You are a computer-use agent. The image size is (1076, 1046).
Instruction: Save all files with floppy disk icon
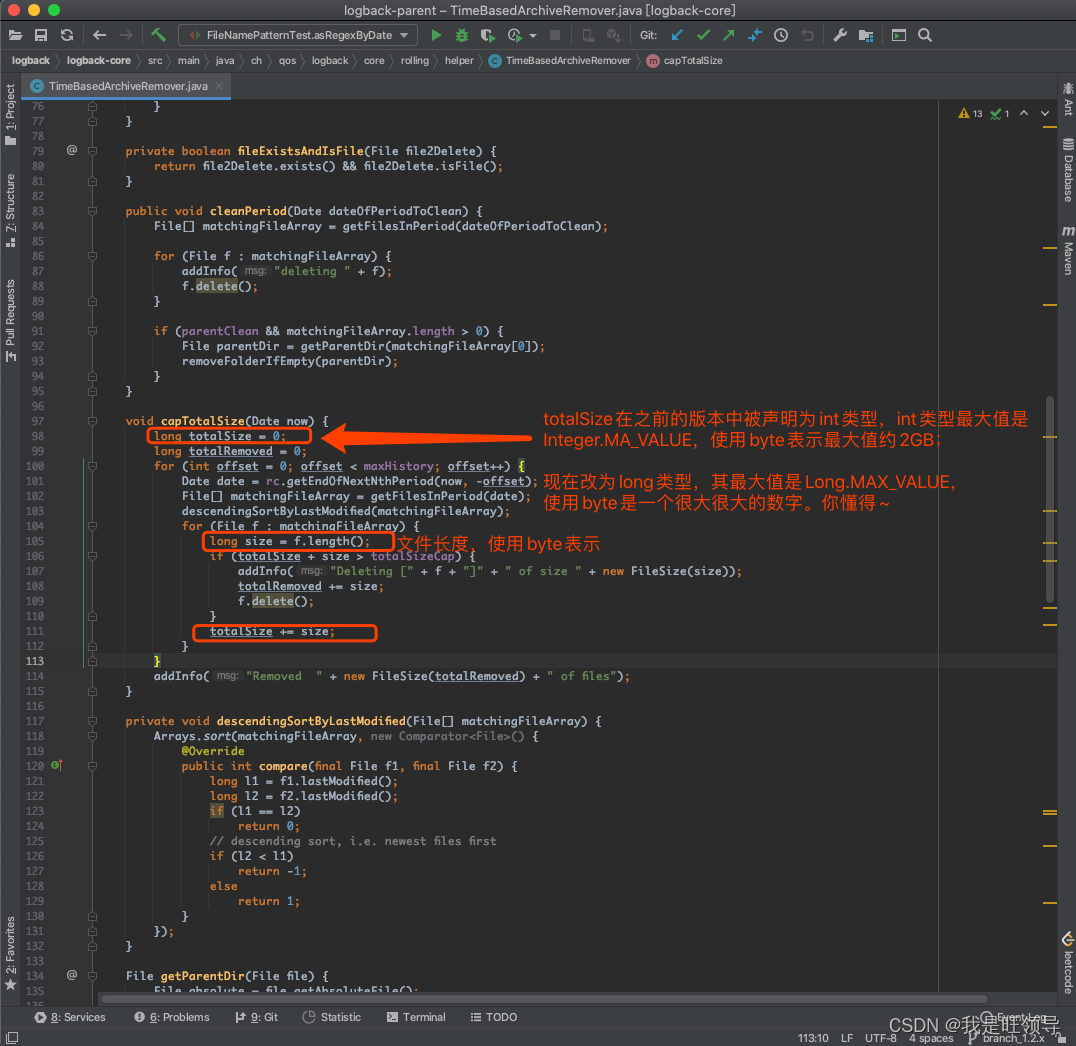pyautogui.click(x=41, y=35)
